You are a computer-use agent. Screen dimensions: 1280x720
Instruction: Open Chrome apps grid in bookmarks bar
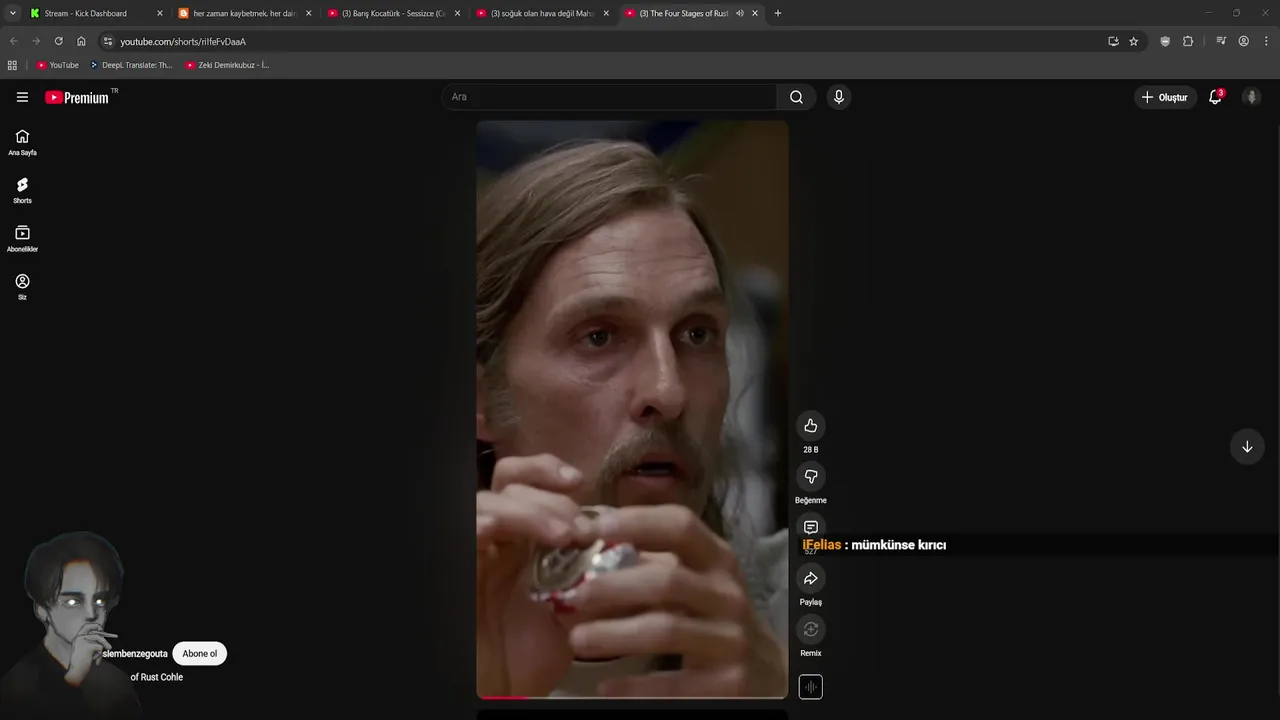pos(12,65)
